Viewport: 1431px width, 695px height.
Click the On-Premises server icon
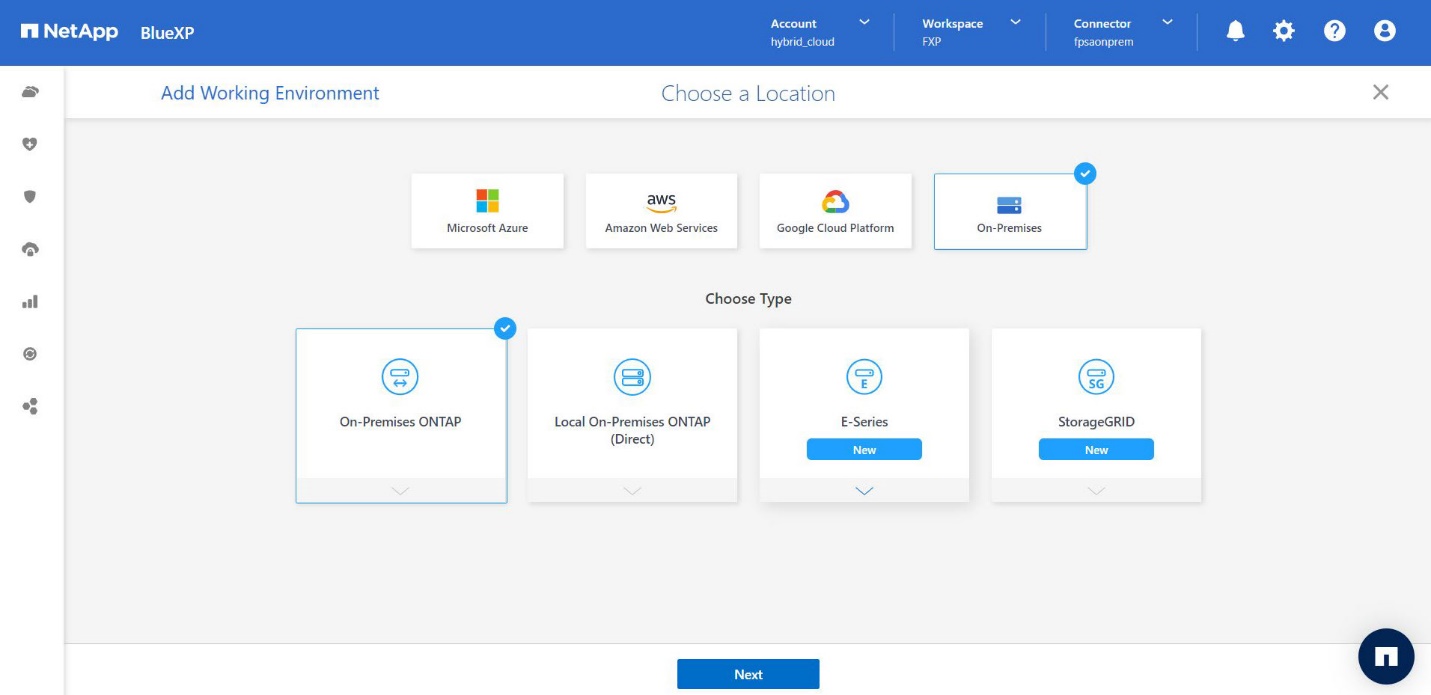tap(1010, 205)
